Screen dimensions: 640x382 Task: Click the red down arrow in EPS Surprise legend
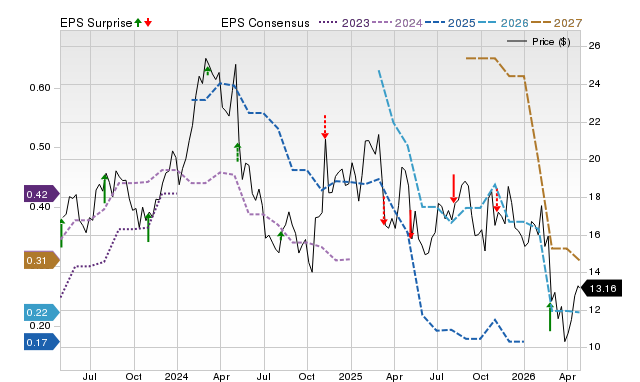point(148,22)
